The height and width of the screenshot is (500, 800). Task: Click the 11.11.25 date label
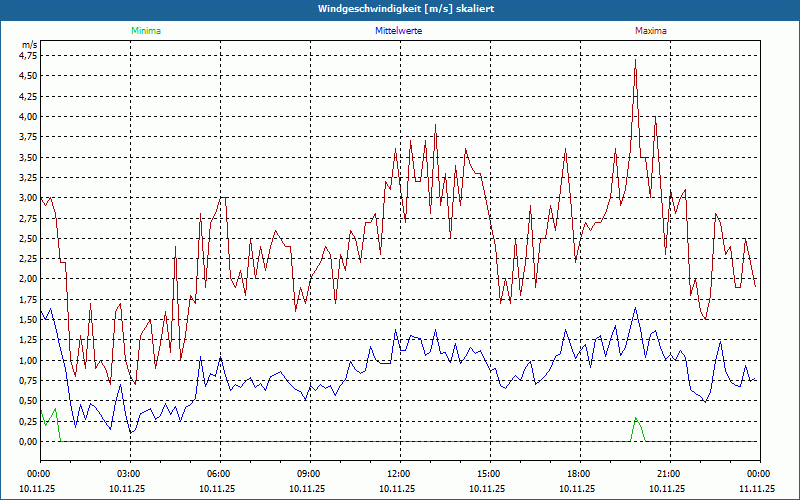(x=757, y=489)
